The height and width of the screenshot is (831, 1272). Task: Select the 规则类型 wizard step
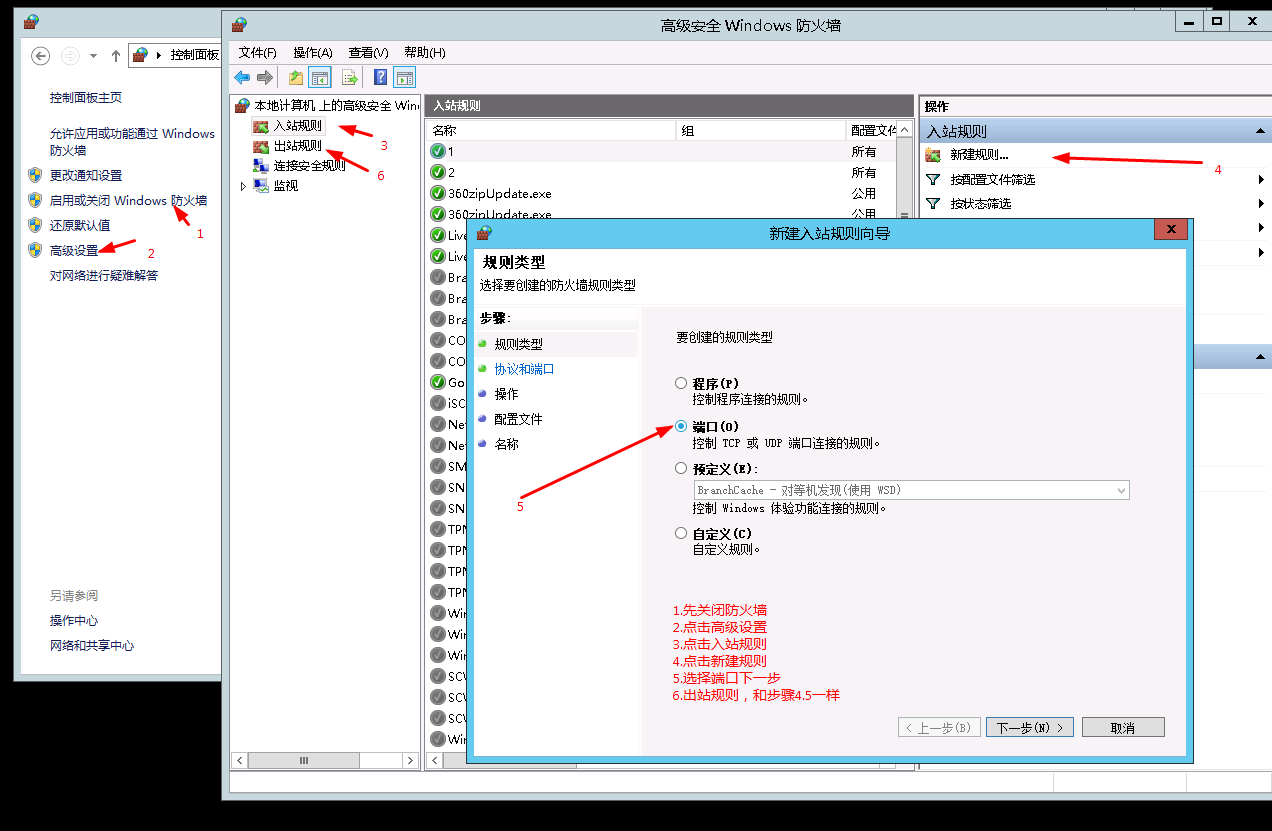[518, 344]
